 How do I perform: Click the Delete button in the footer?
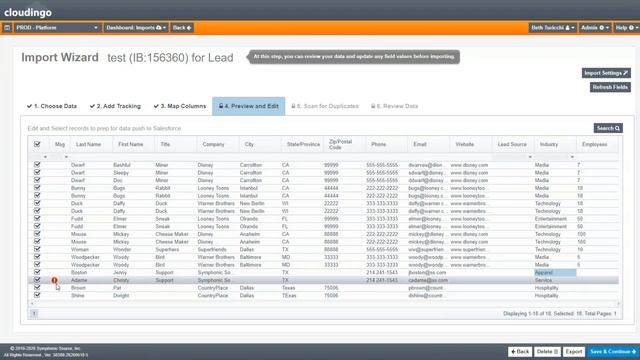point(547,351)
